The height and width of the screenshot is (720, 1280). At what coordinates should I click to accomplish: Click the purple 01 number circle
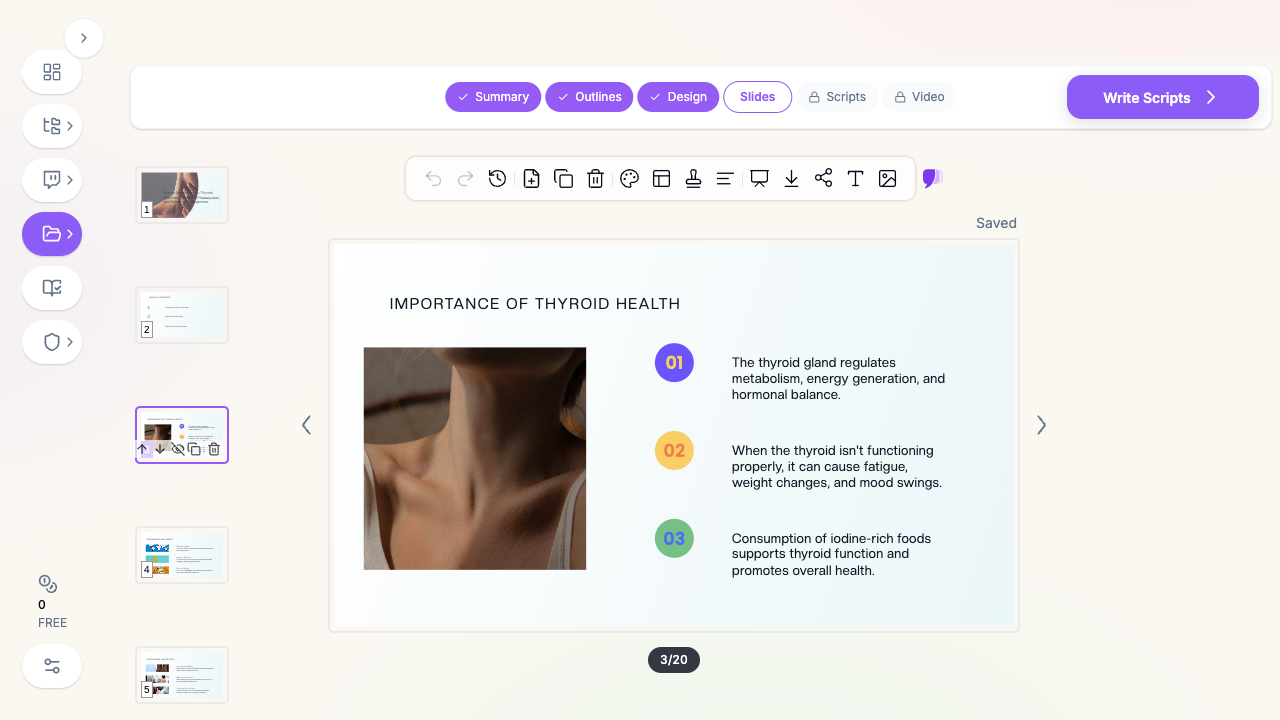click(674, 362)
